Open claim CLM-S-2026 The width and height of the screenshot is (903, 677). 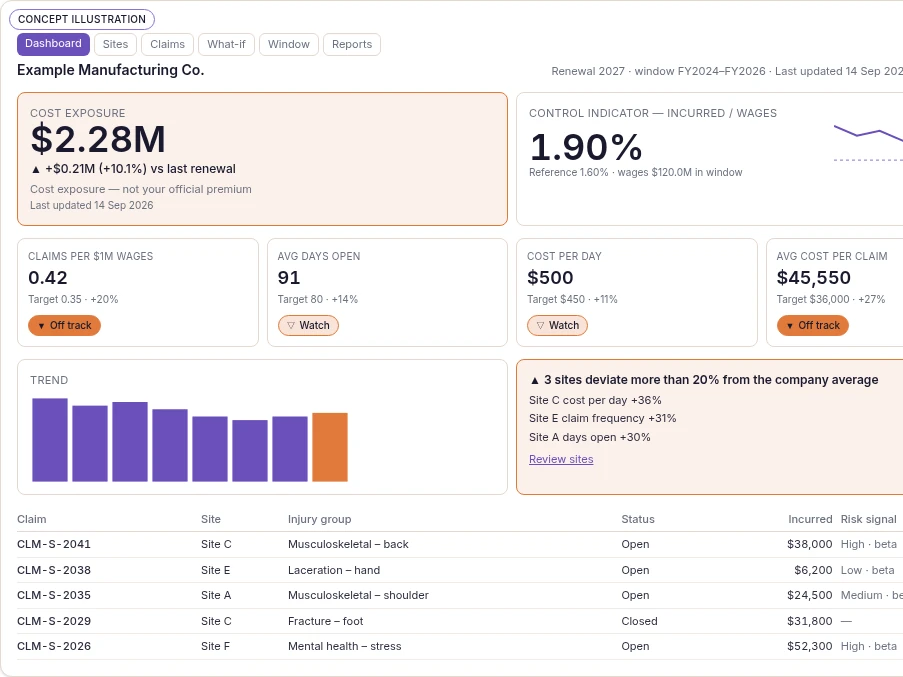pyautogui.click(x=54, y=646)
